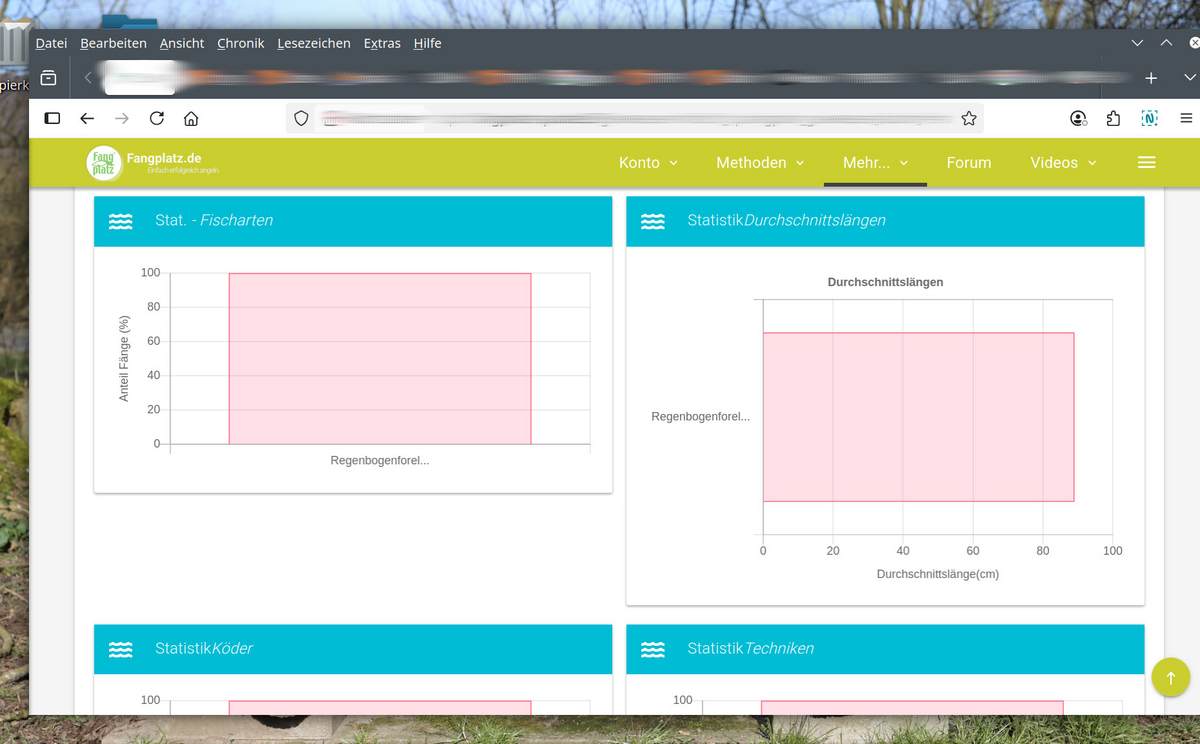Click the Stat. - Fischarten panel header

pos(352,221)
